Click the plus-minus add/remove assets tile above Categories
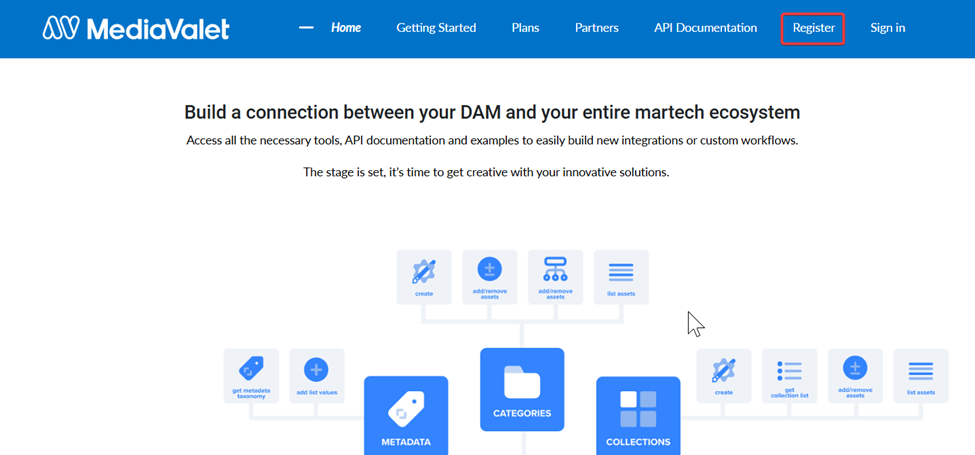The width and height of the screenshot is (975, 455). click(x=489, y=277)
